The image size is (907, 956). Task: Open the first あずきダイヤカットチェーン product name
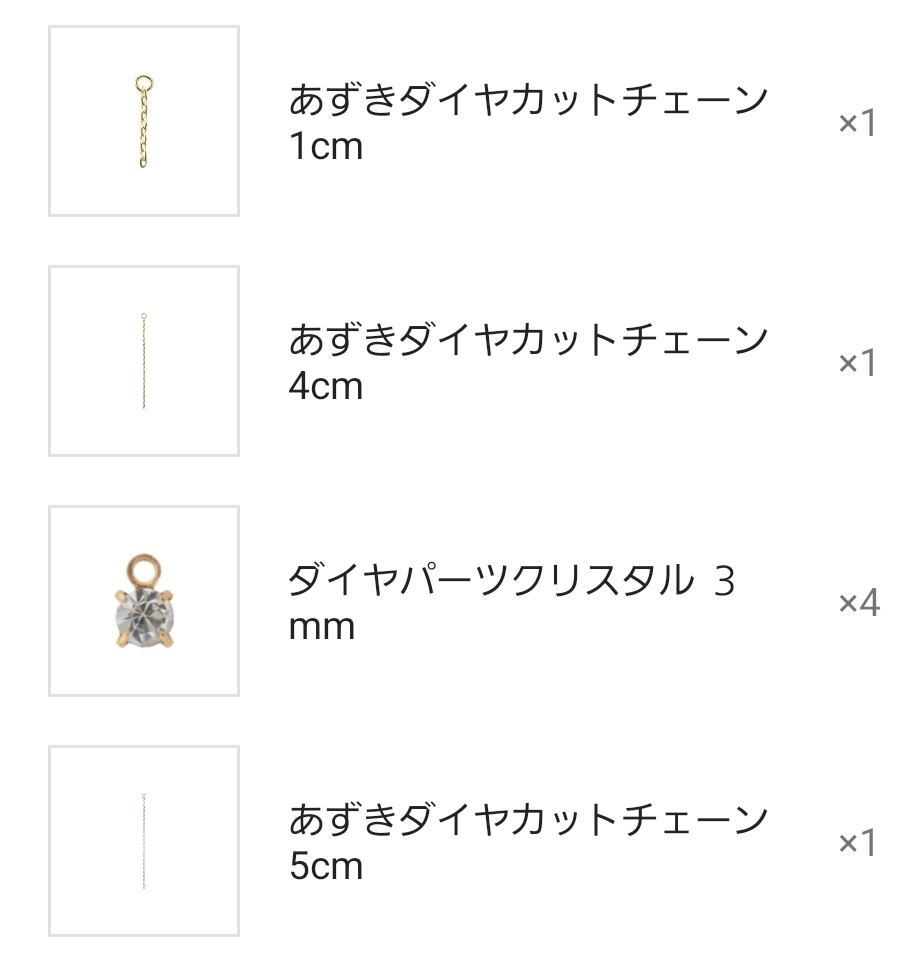[528, 100]
